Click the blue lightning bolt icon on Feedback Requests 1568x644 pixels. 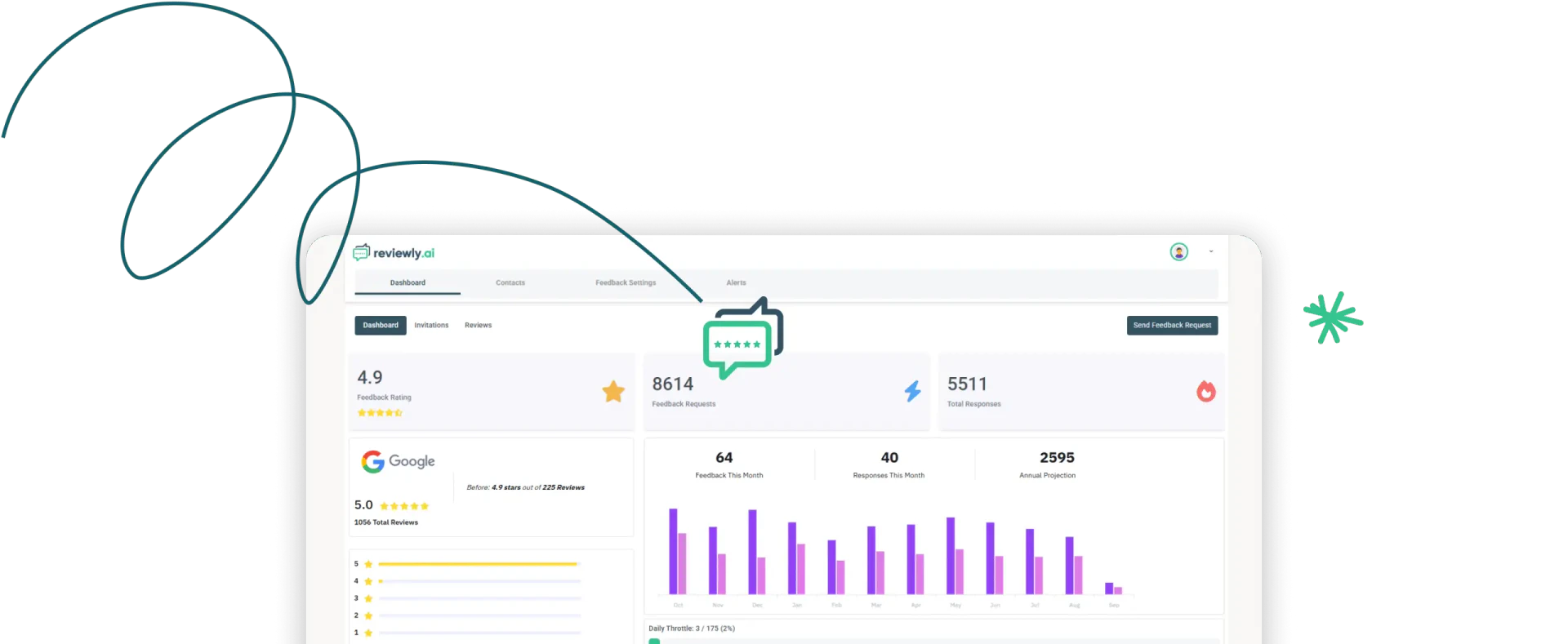pos(912,391)
